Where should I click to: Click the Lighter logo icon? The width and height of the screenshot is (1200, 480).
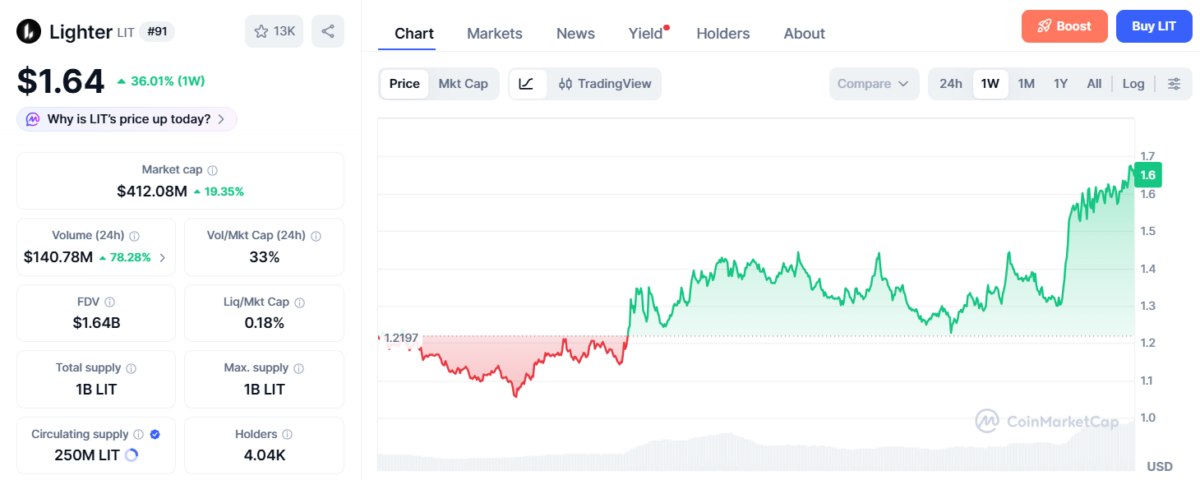coord(29,31)
